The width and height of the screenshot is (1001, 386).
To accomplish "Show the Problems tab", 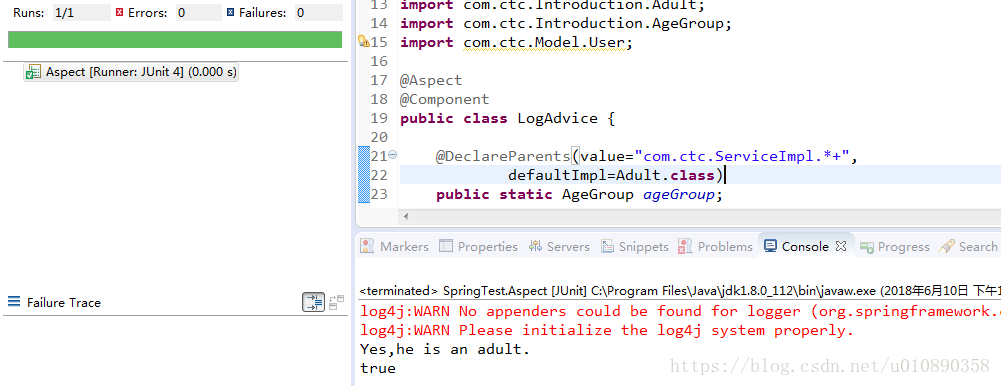I will click(x=716, y=247).
